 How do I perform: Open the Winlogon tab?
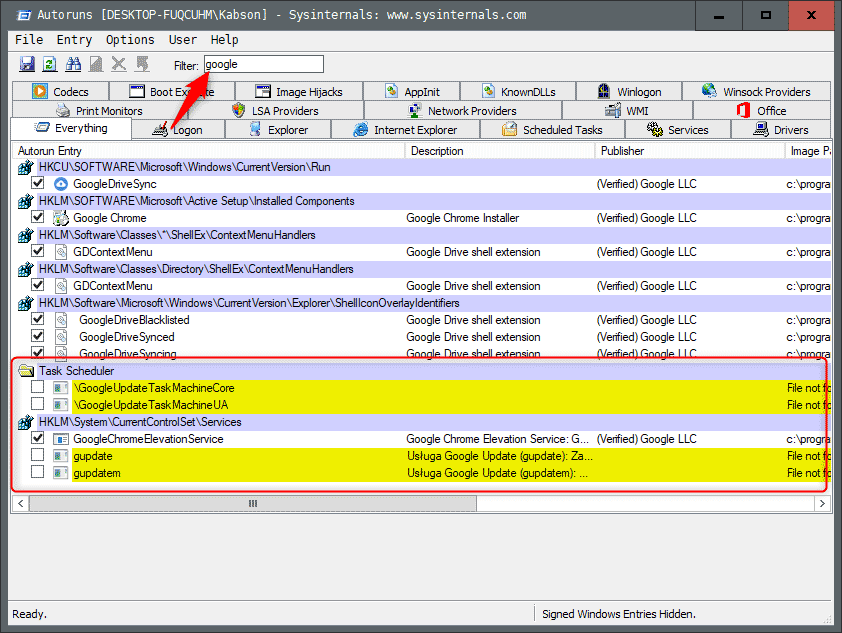pyautogui.click(x=629, y=92)
